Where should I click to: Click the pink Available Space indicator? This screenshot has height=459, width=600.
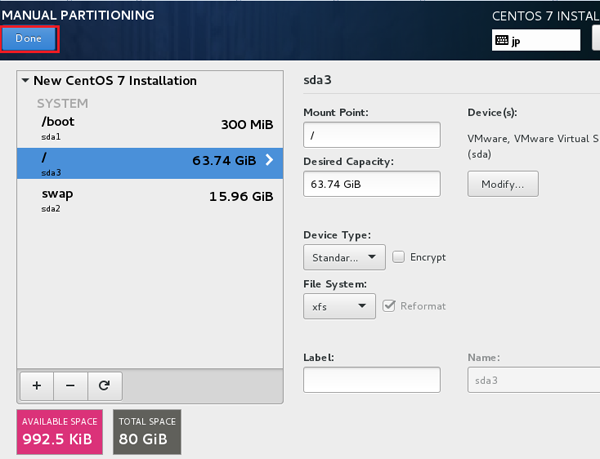[59, 430]
